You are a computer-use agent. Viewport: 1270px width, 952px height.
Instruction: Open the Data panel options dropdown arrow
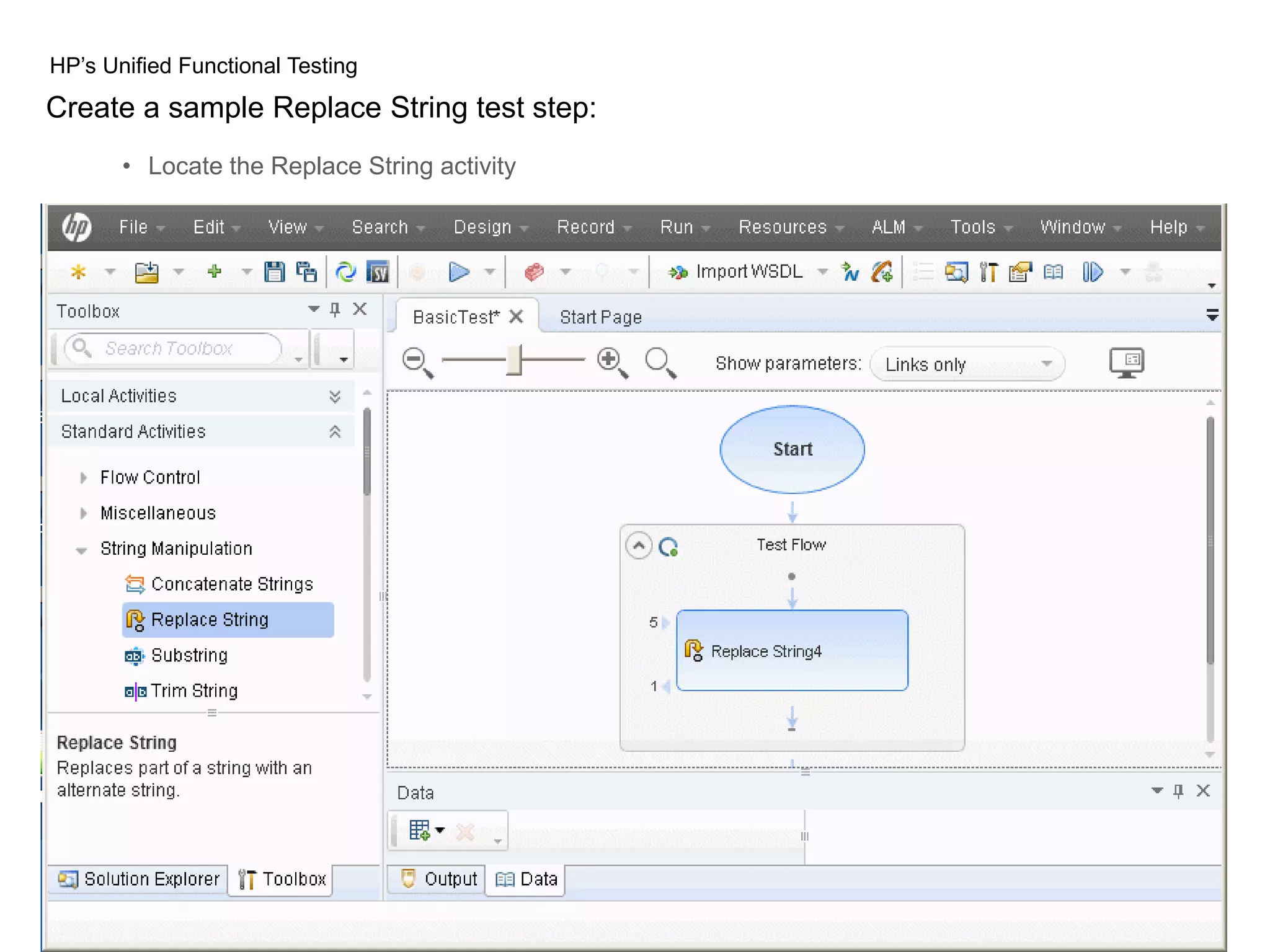pyautogui.click(x=1157, y=790)
